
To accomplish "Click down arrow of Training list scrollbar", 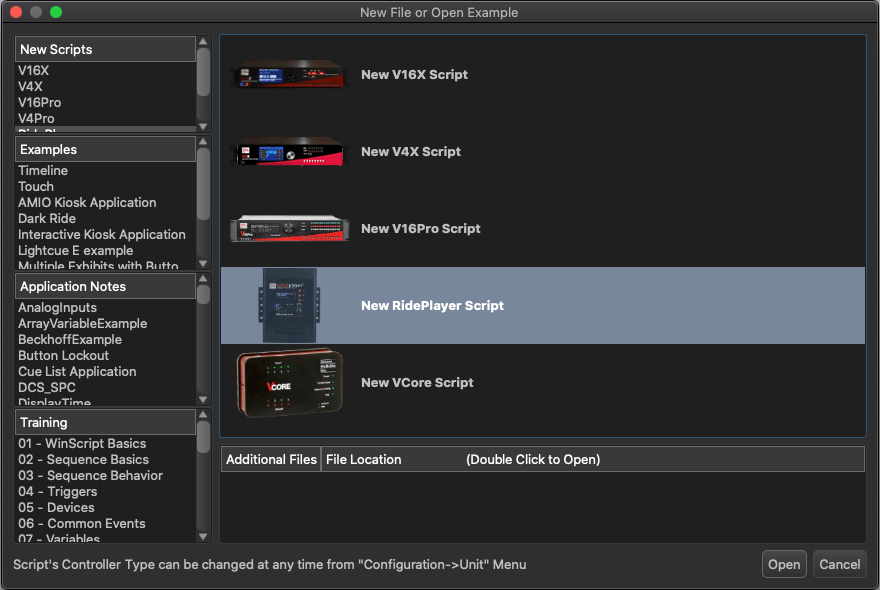I will 203,537.
